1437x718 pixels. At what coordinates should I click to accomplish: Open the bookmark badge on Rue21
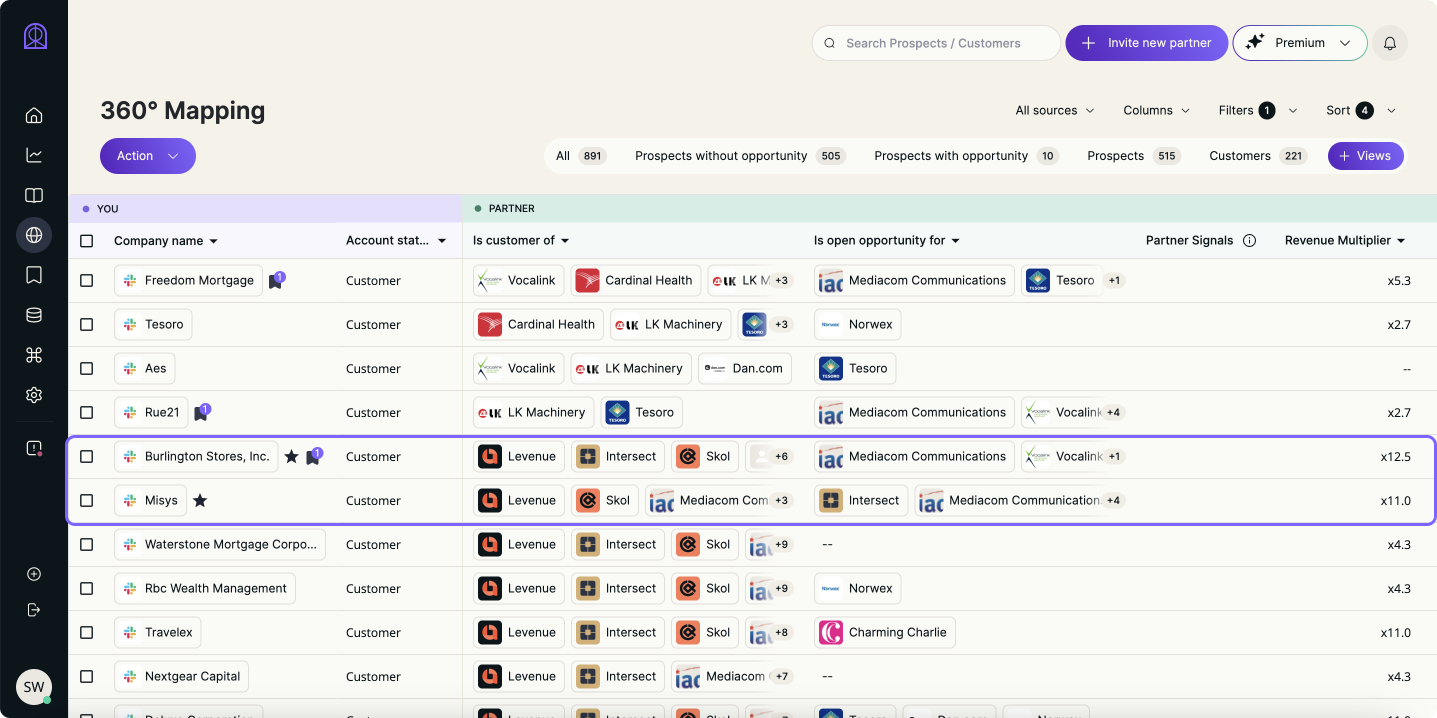(202, 412)
